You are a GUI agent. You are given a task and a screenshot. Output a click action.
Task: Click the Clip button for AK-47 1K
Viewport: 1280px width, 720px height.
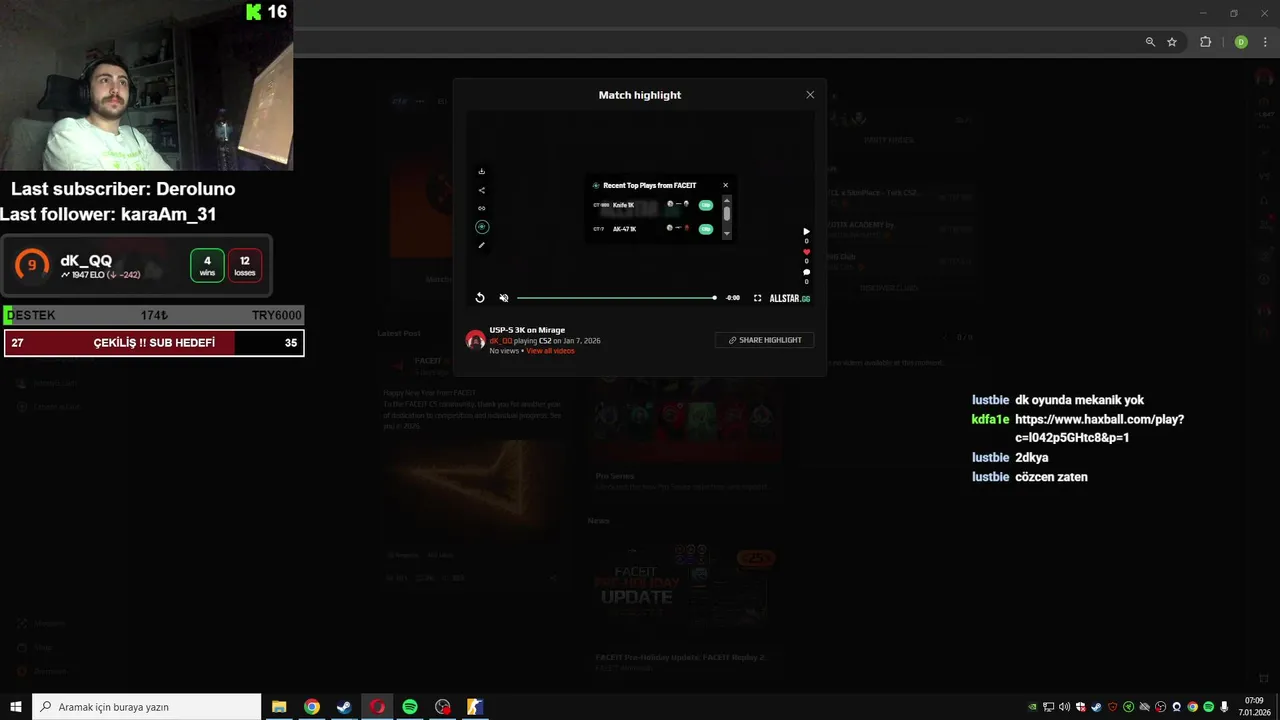click(706, 229)
